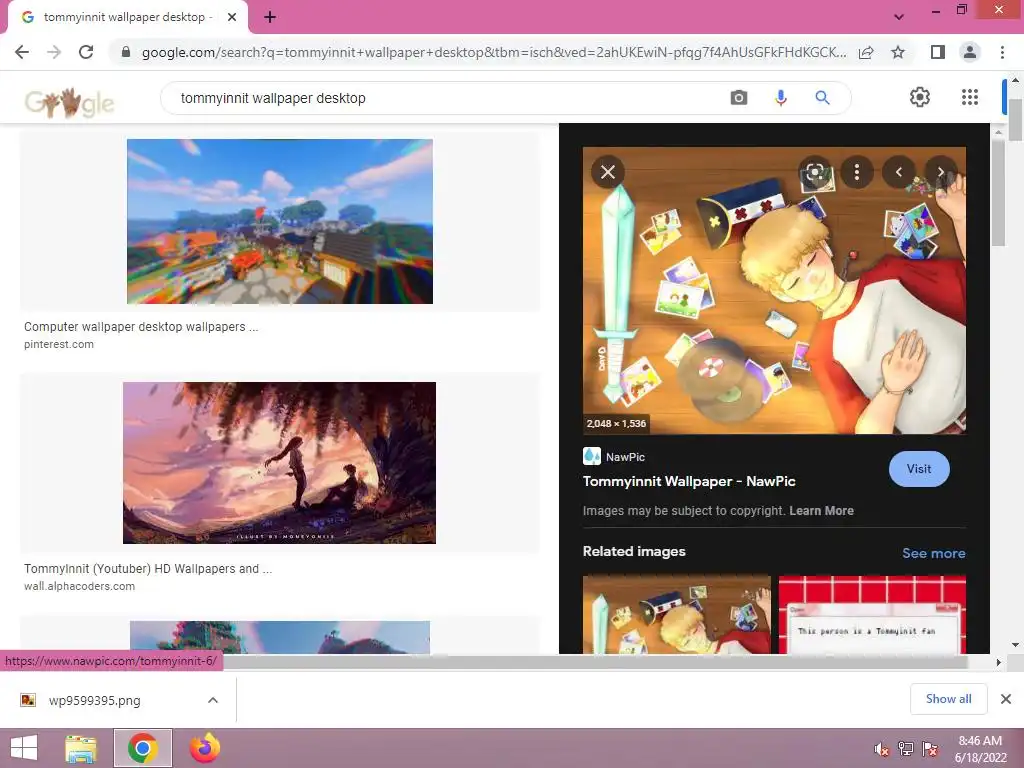This screenshot has height=768, width=1024.
Task: Share this page from address bar
Action: tap(866, 52)
